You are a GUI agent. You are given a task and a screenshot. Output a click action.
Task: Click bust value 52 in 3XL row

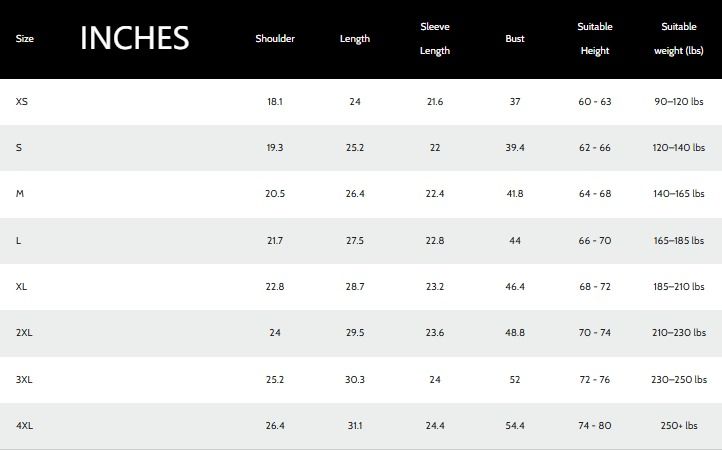(515, 380)
